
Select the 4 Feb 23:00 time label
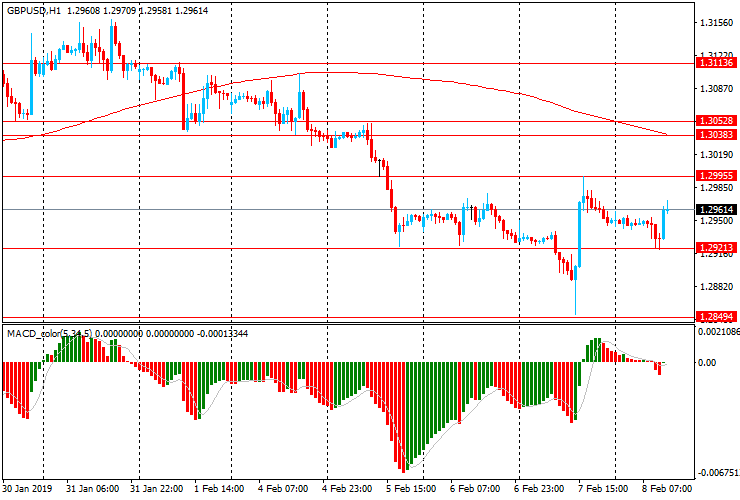coord(346,490)
